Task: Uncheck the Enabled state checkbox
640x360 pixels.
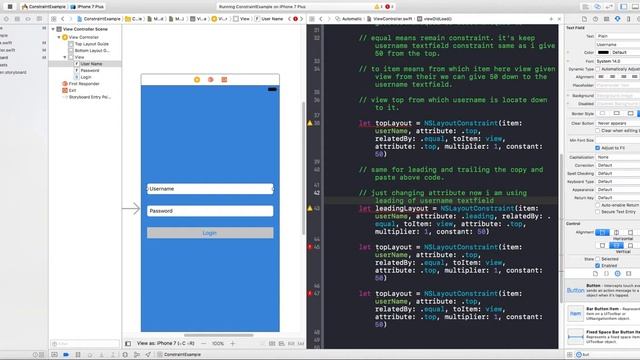Action: [x=598, y=266]
